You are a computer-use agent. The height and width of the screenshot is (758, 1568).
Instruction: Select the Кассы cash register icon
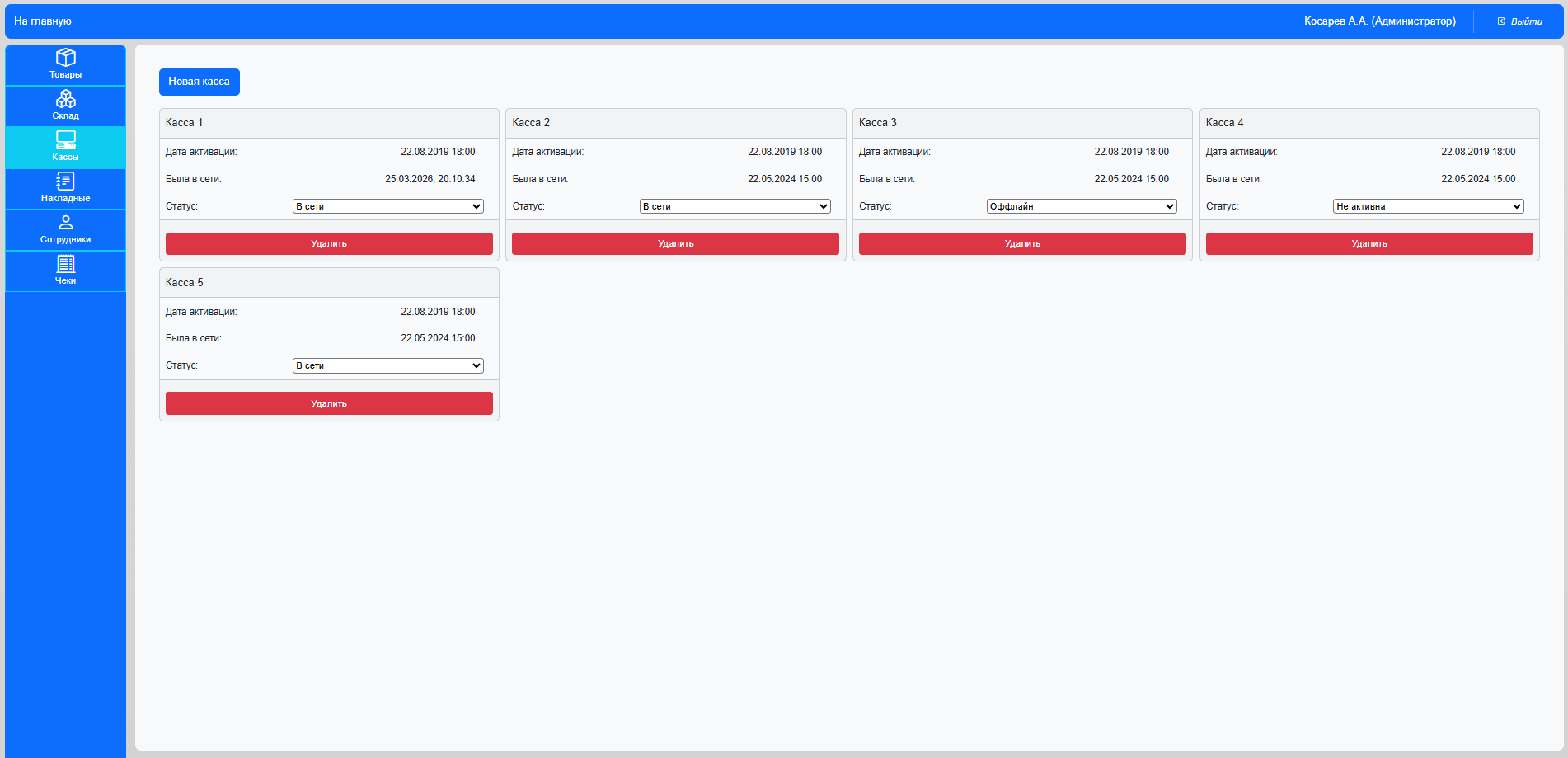[x=65, y=139]
